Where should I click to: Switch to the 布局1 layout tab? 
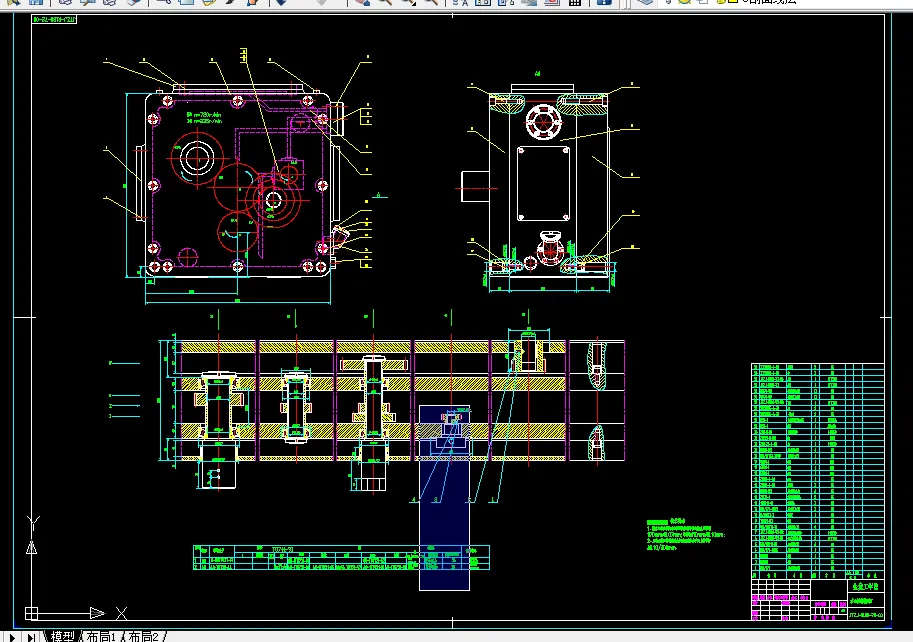pos(101,636)
